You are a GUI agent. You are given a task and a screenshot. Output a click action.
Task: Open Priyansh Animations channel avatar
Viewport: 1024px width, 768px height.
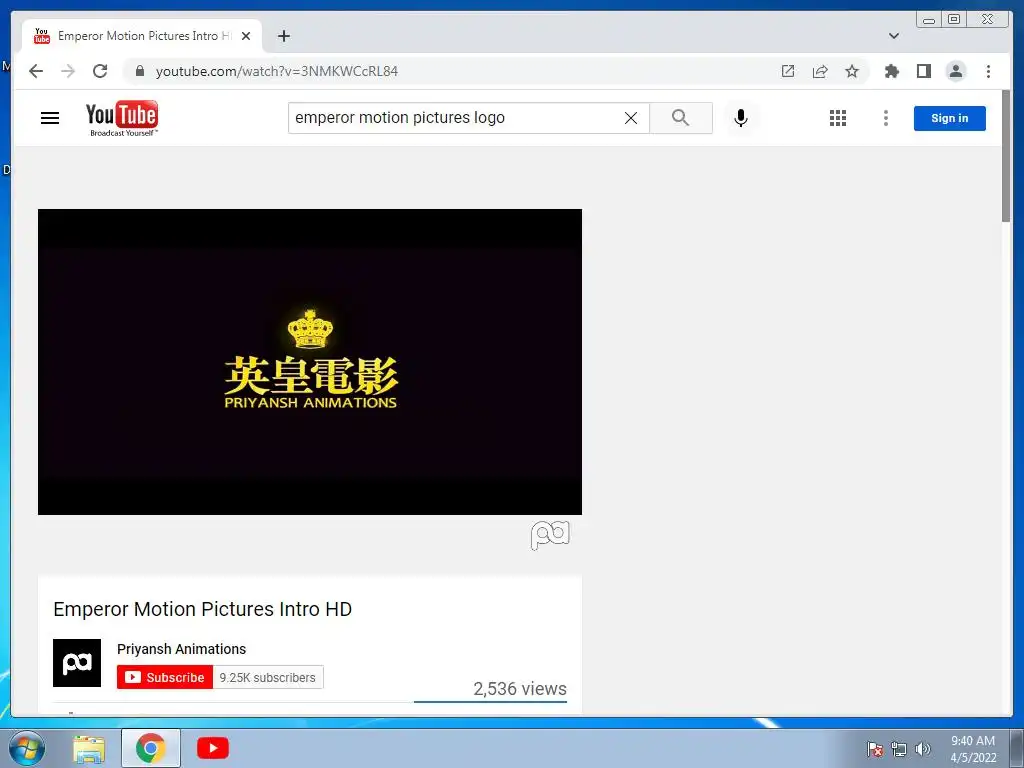[77, 663]
